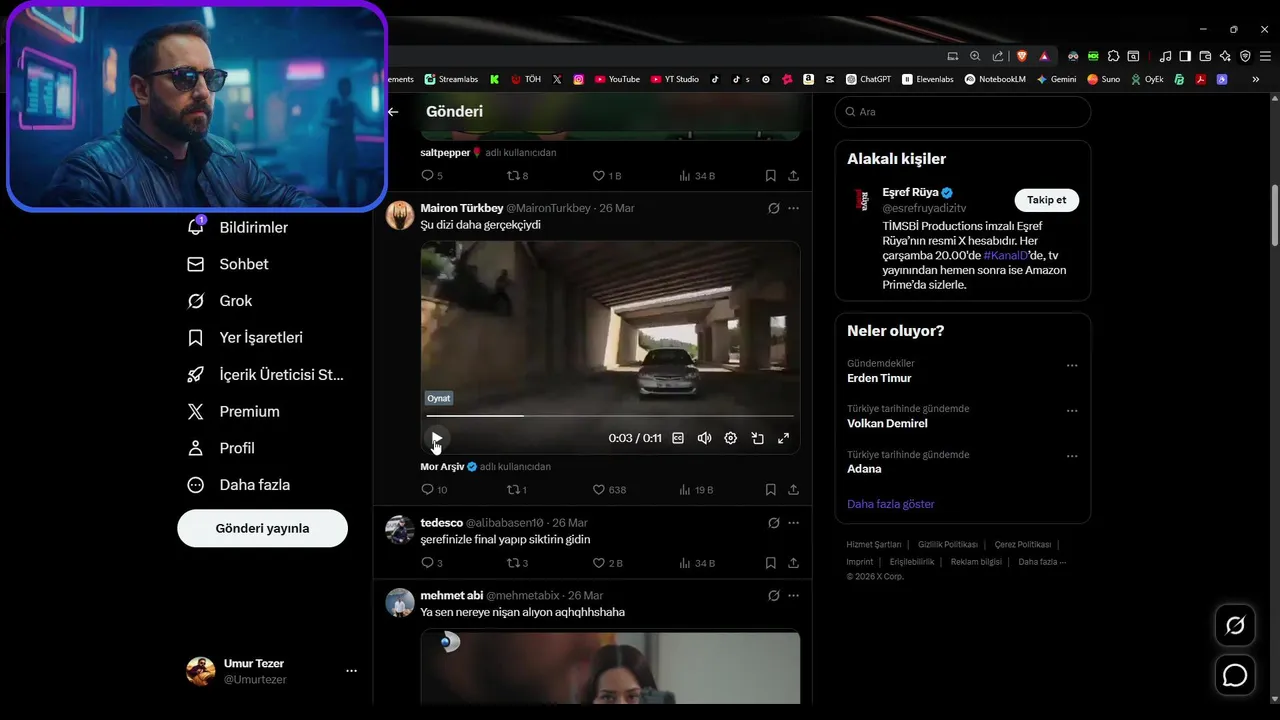Open the YouTube bookmark
1280x720 pixels.
[617, 79]
